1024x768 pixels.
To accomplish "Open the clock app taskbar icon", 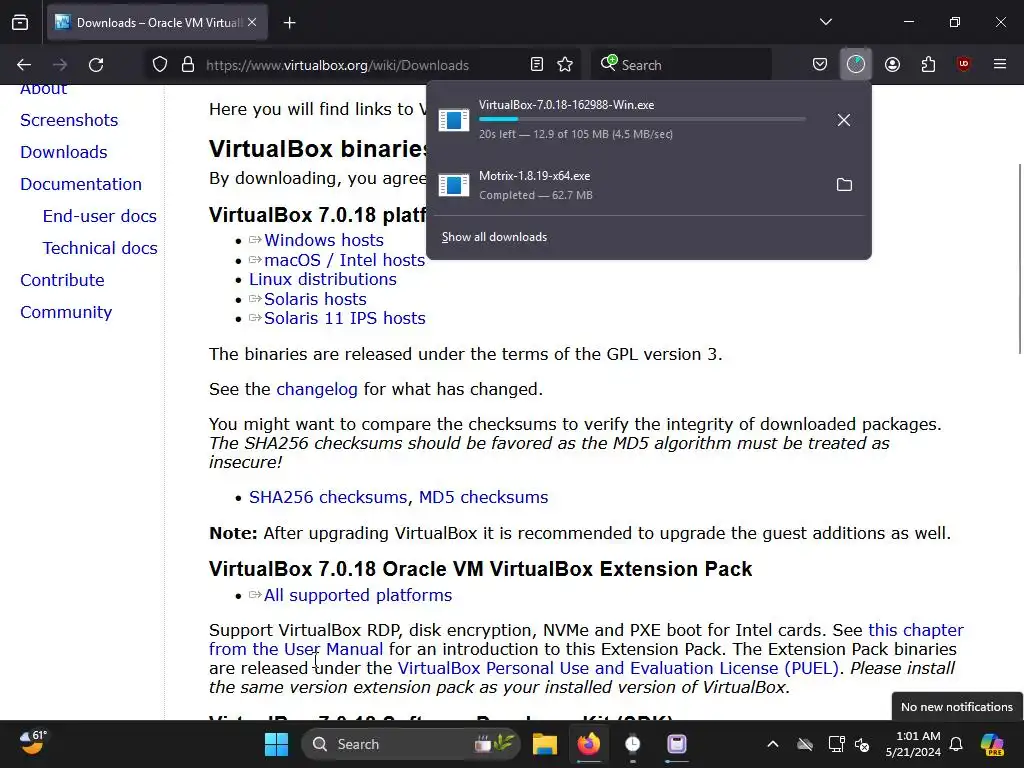I will tap(632, 744).
